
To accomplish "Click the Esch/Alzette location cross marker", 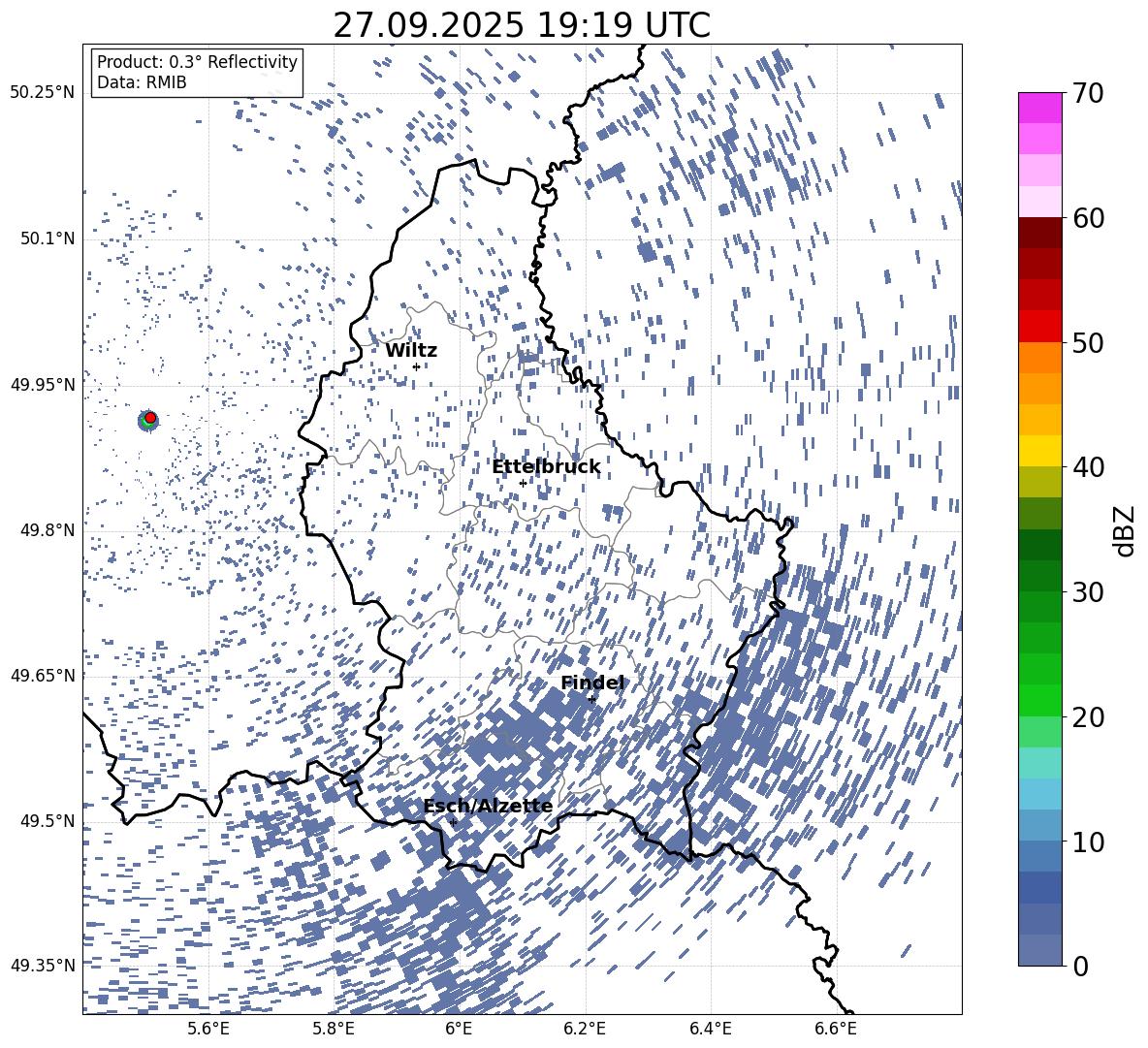I will click(x=453, y=822).
